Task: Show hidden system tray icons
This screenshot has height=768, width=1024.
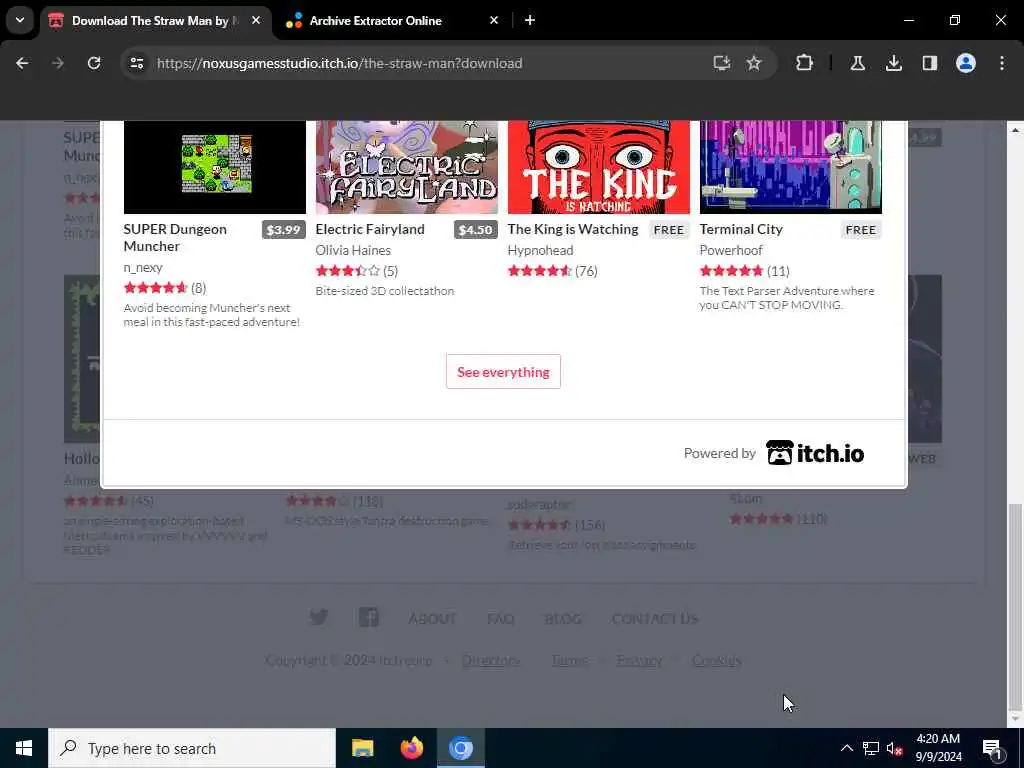Action: tap(846, 748)
